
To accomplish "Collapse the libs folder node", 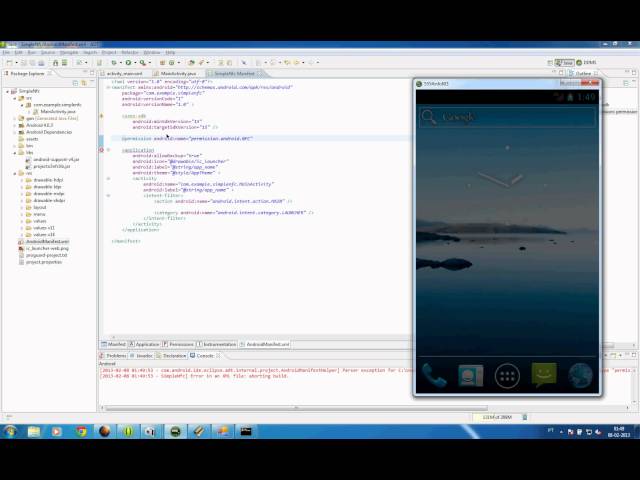I will (15, 153).
